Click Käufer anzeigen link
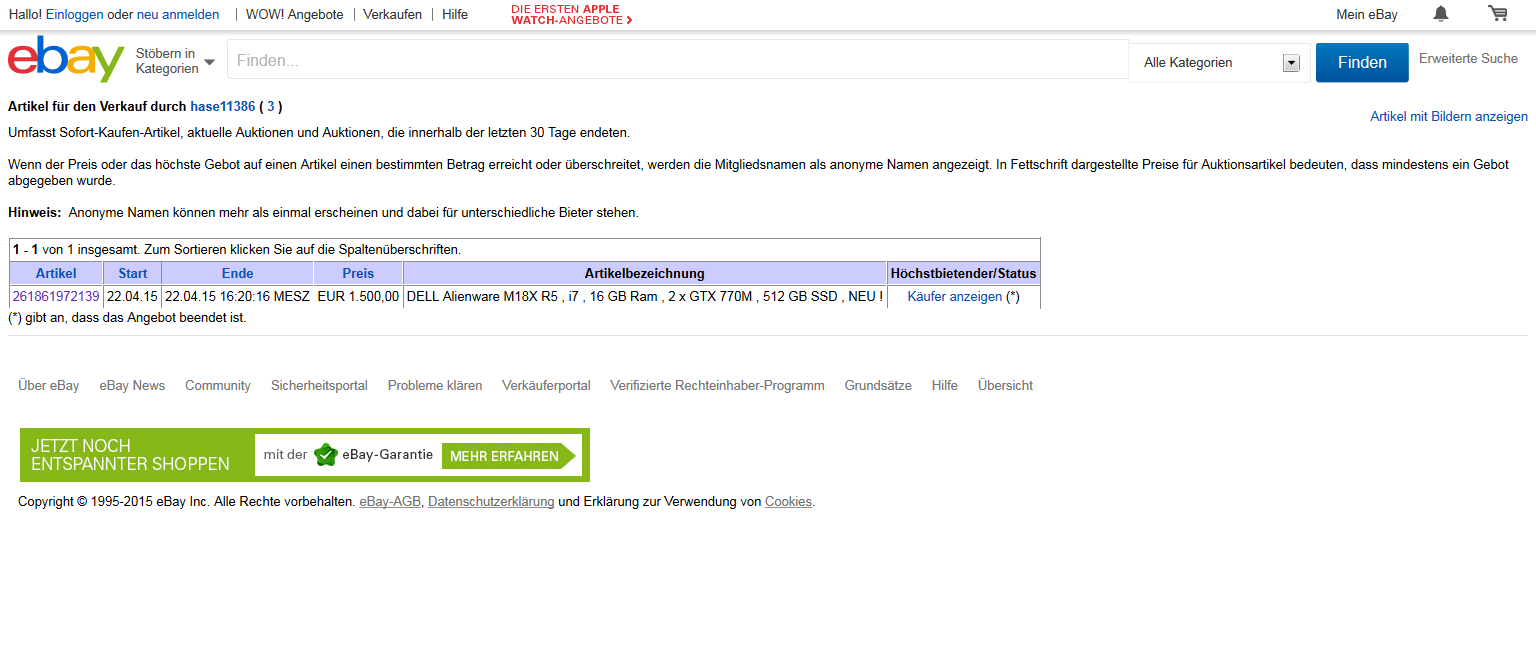This screenshot has width=1536, height=670. click(954, 297)
